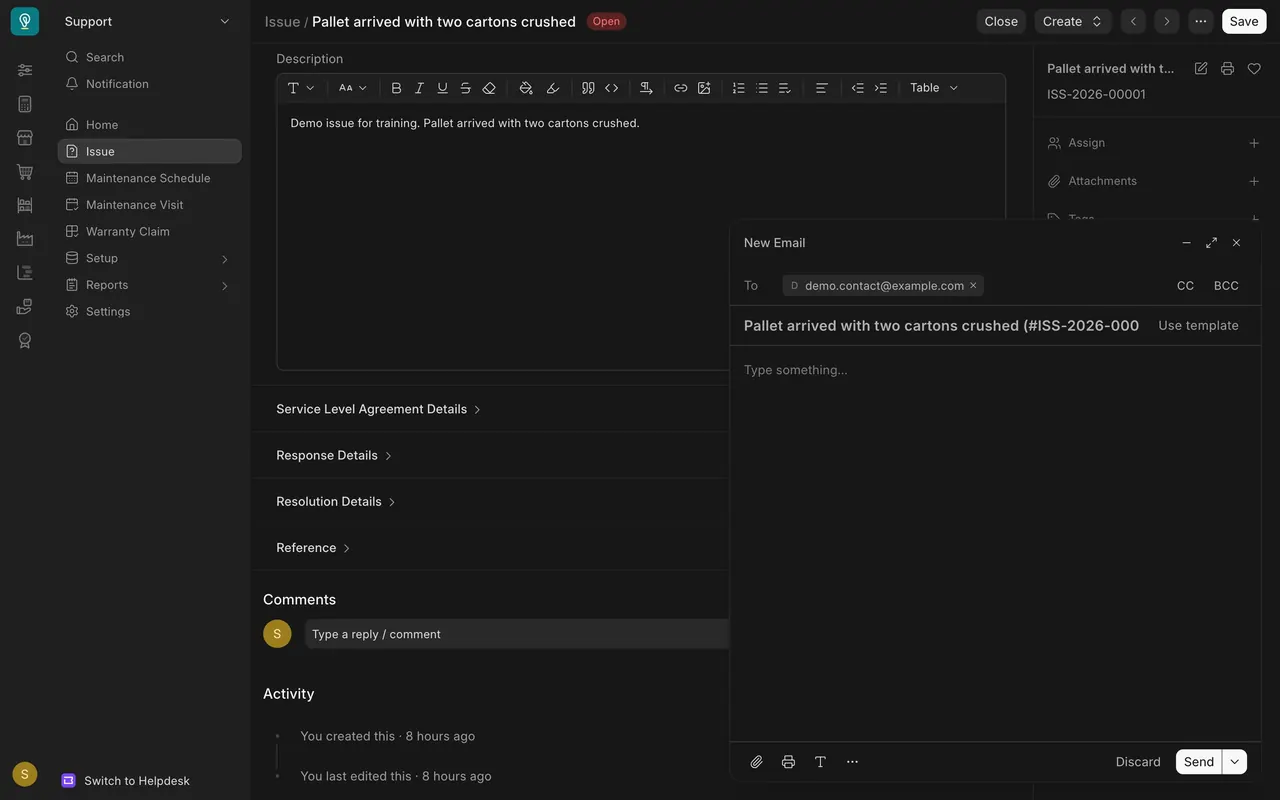The width and height of the screenshot is (1280, 800).
Task: Send the new email
Action: pyautogui.click(x=1199, y=762)
